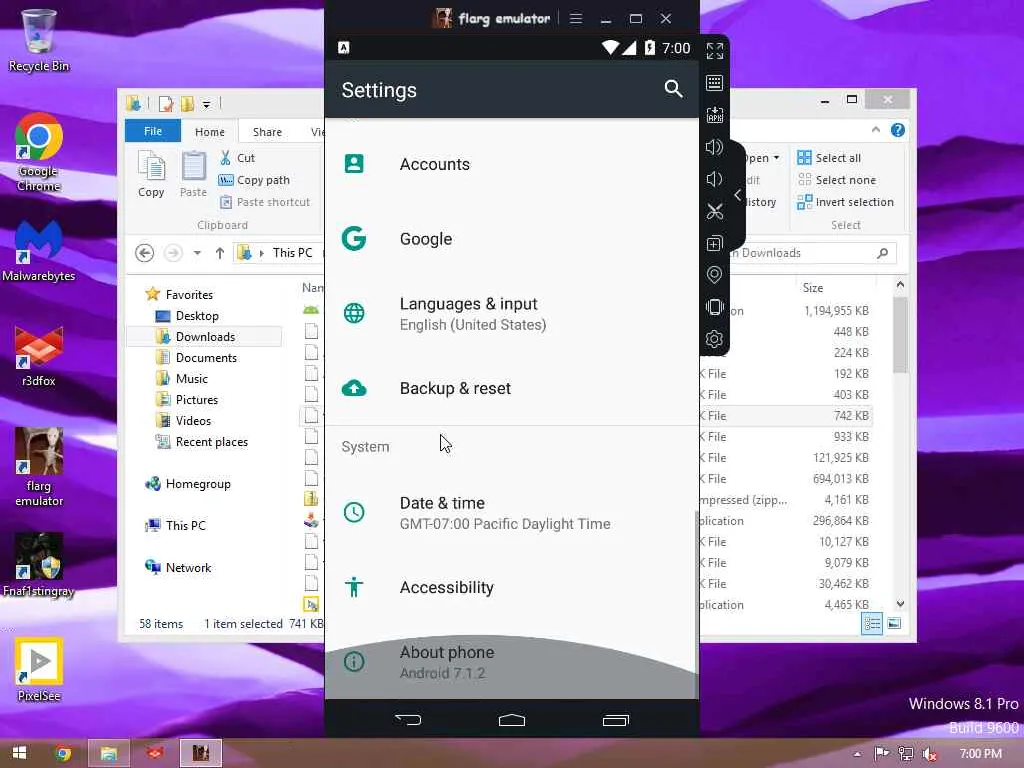Open Accounts settings

coord(511,164)
